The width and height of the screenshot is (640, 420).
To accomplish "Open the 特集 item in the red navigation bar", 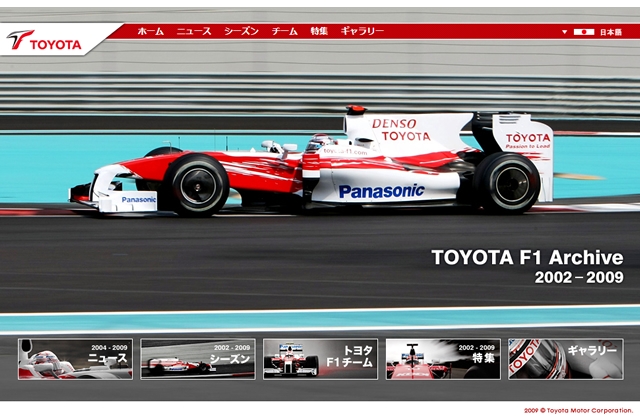I will click(x=319, y=31).
